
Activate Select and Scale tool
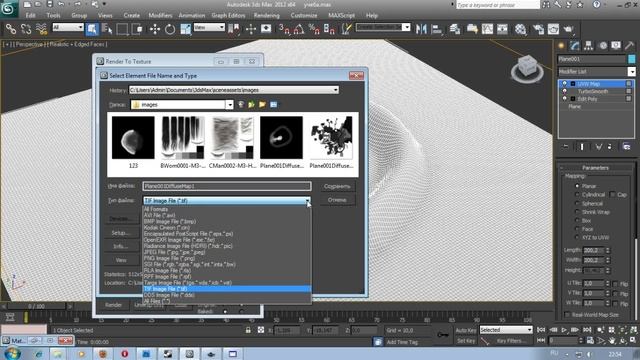pyautogui.click(x=186, y=29)
